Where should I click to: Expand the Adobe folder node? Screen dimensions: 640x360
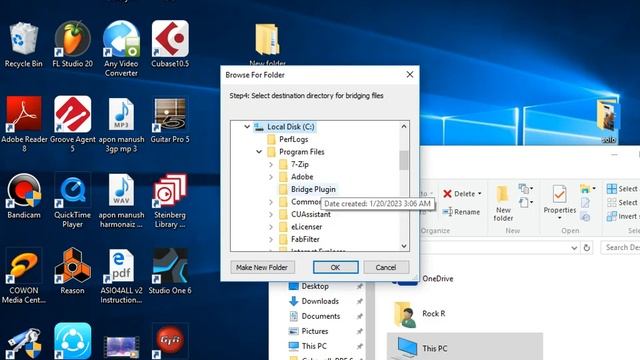click(271, 177)
